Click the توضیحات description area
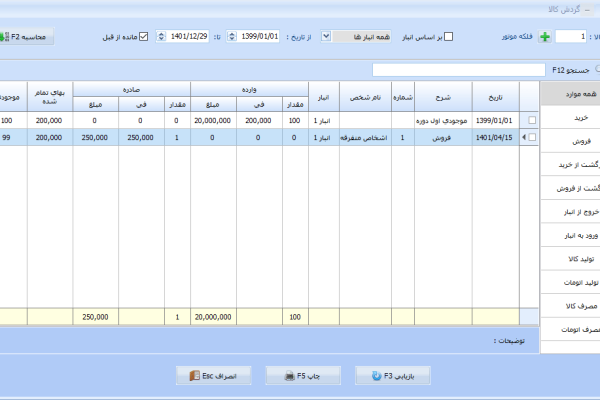The width and height of the screenshot is (600, 400). (x=269, y=340)
